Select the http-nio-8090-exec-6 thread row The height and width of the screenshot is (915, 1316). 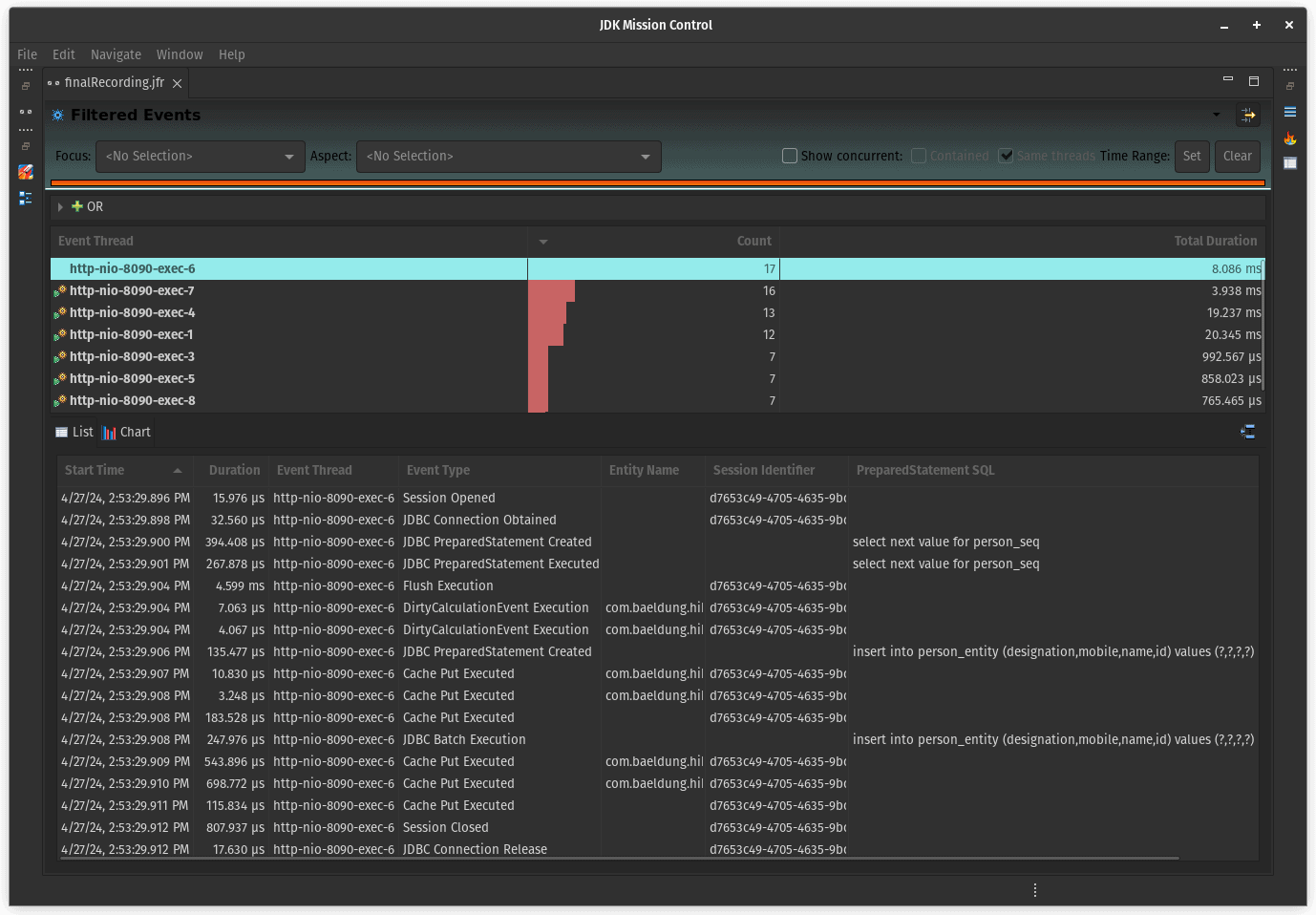click(658, 268)
